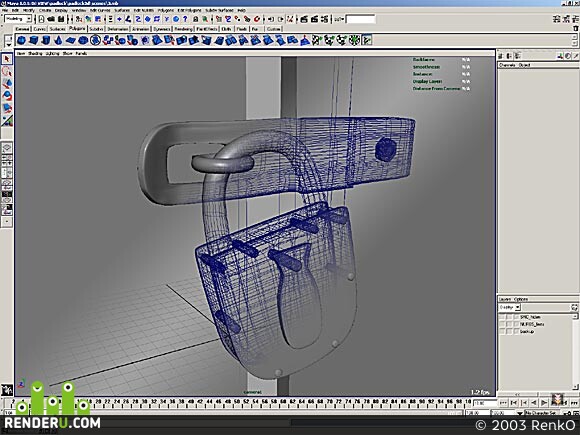Click the polygon cube shelf icon
The image size is (580, 435).
pos(34,40)
